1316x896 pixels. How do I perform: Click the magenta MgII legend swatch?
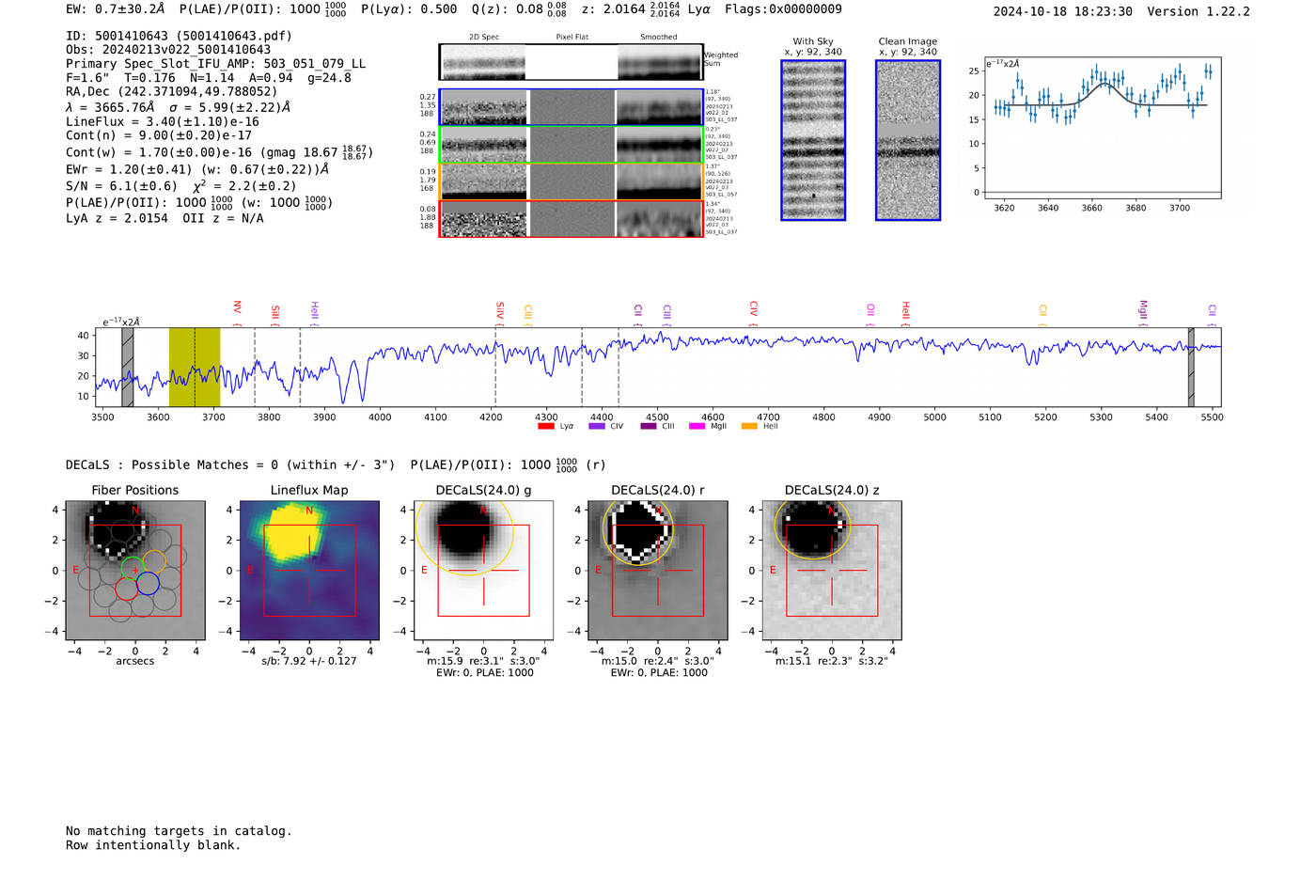[x=697, y=426]
